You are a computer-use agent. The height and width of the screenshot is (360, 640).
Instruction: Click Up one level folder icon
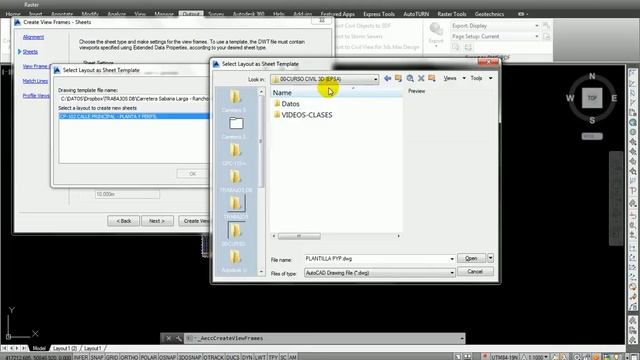pos(398,78)
